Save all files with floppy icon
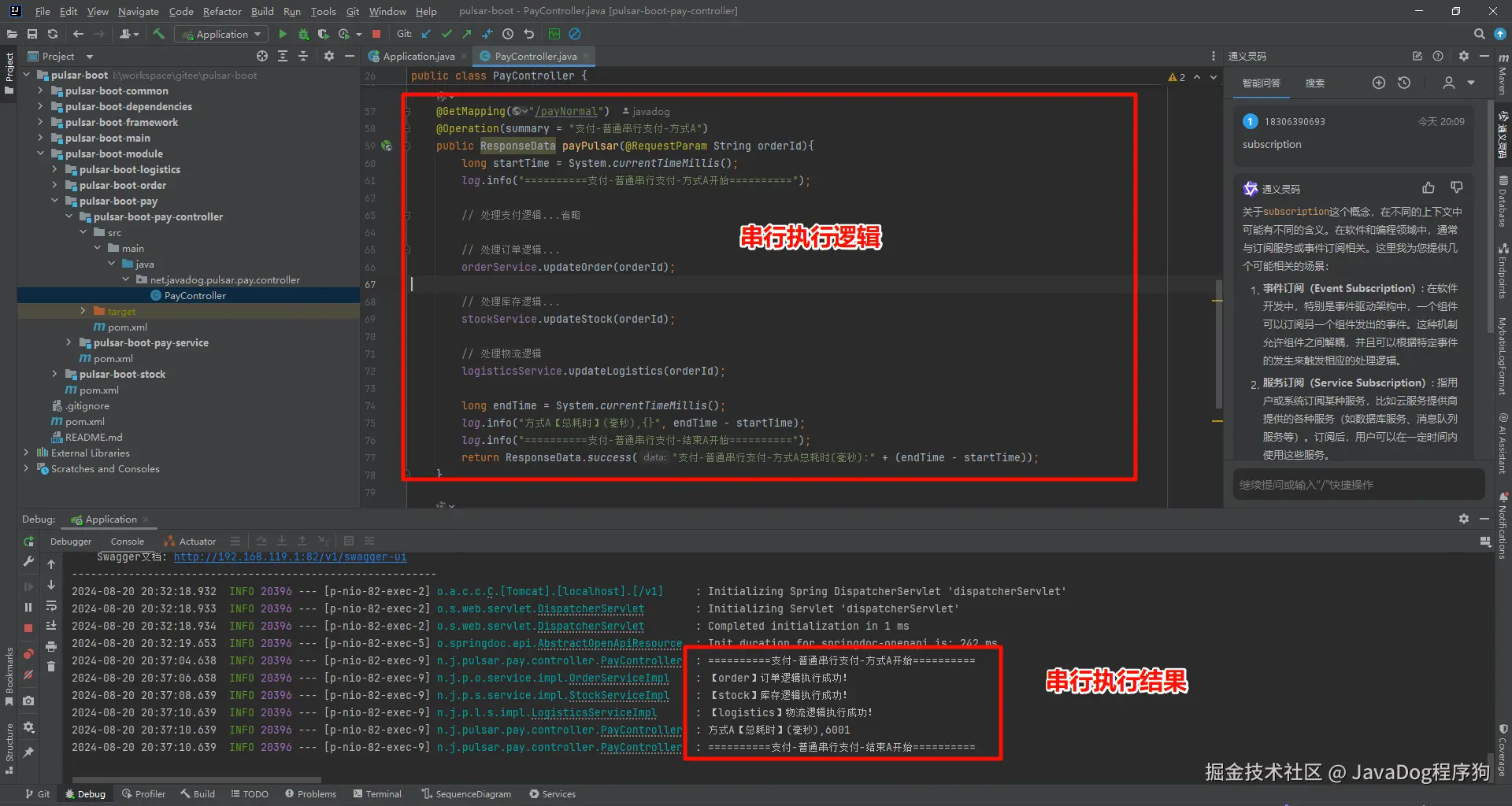Screen dimensions: 1512x806 (32, 34)
